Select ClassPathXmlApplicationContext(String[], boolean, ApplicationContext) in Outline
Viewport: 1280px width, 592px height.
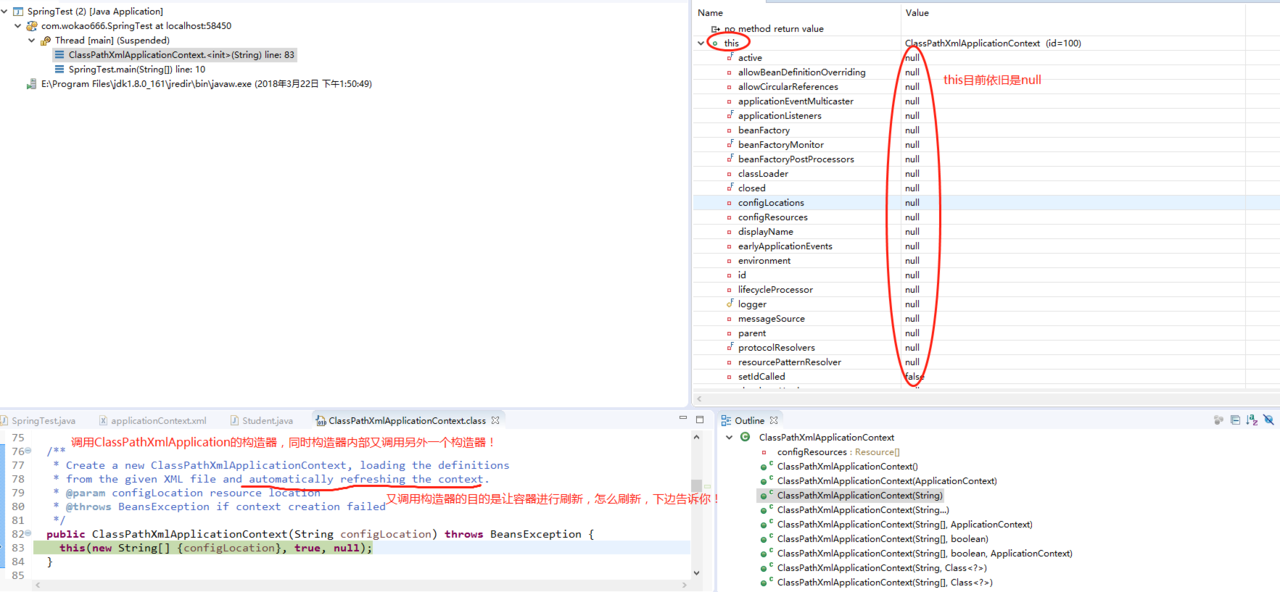click(915, 553)
